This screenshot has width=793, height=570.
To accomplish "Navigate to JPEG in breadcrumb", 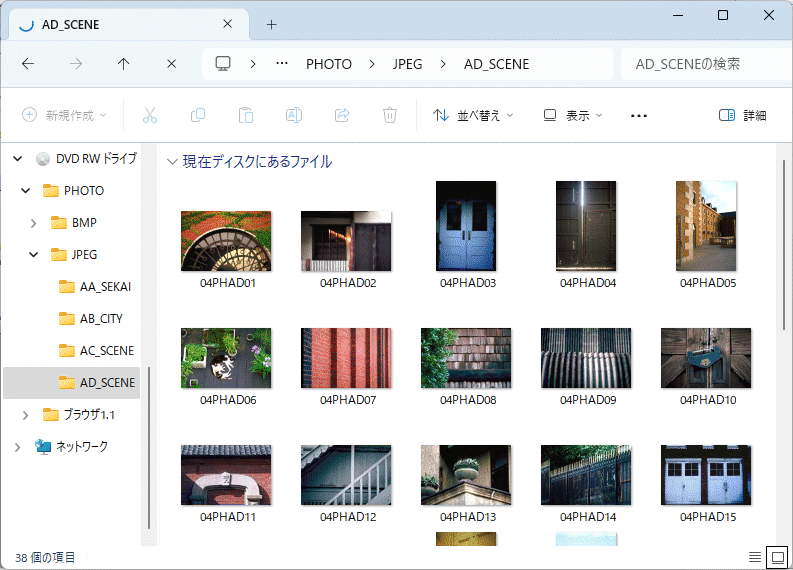I will coord(407,64).
